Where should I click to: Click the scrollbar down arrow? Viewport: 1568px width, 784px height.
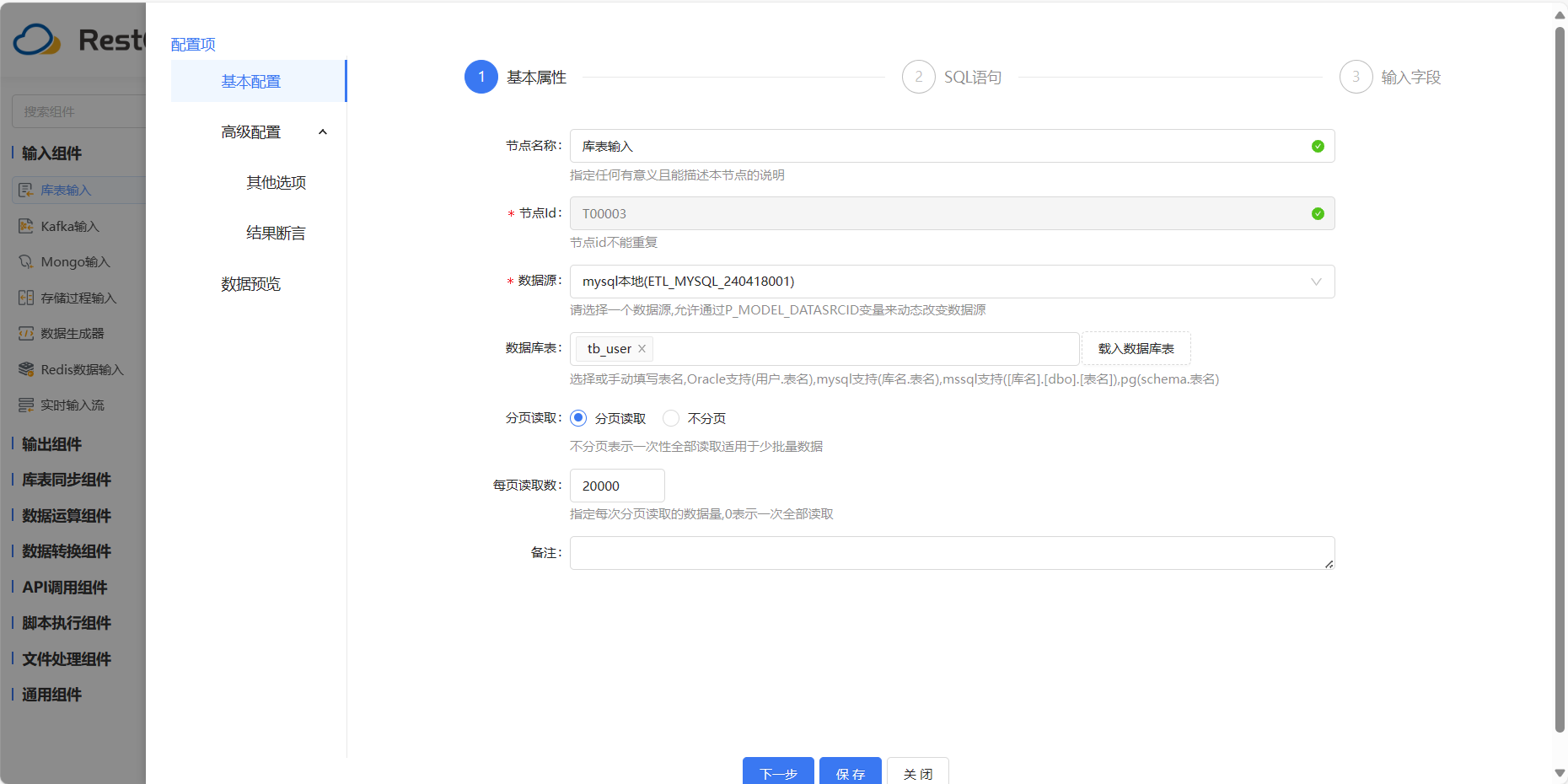1560,772
